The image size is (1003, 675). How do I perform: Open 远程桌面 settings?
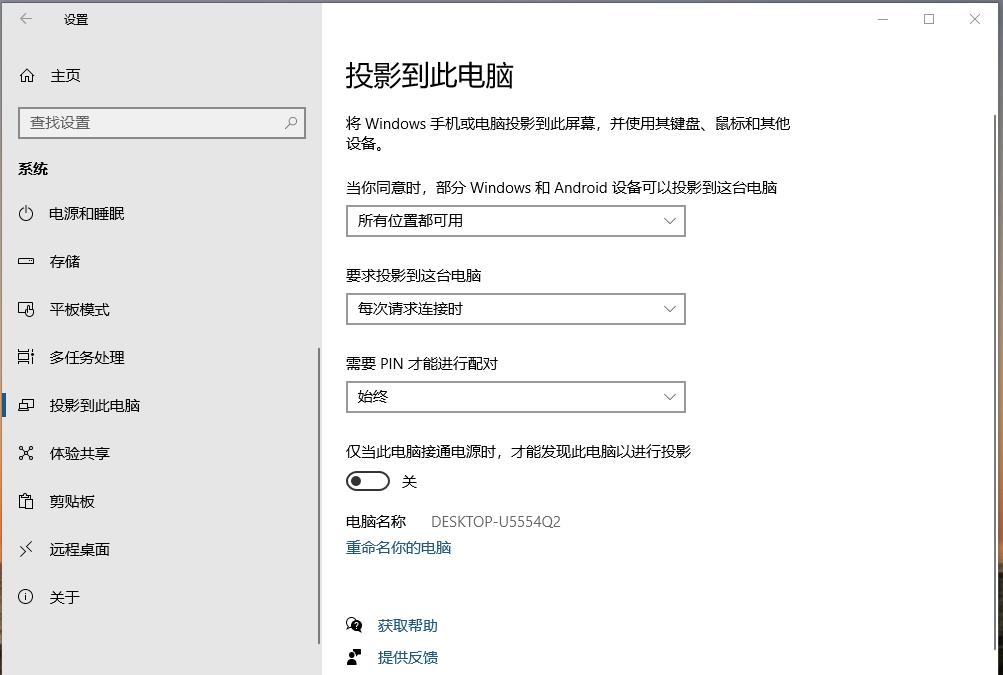coord(80,549)
